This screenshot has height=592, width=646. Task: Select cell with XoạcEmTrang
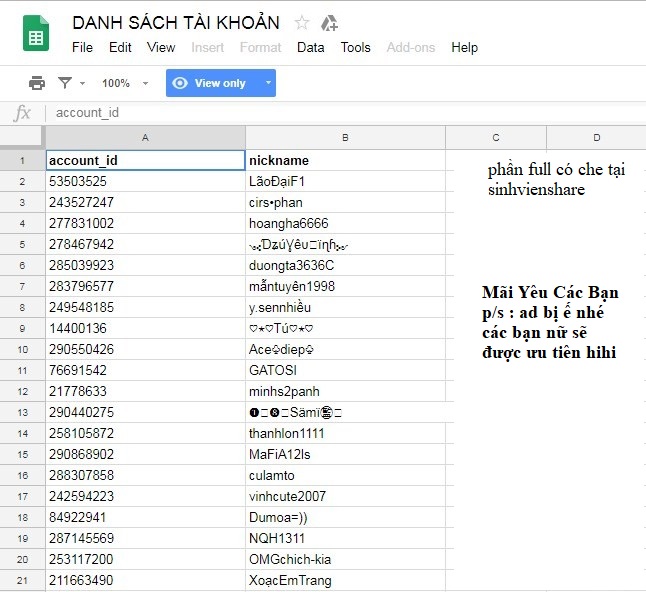(345, 580)
